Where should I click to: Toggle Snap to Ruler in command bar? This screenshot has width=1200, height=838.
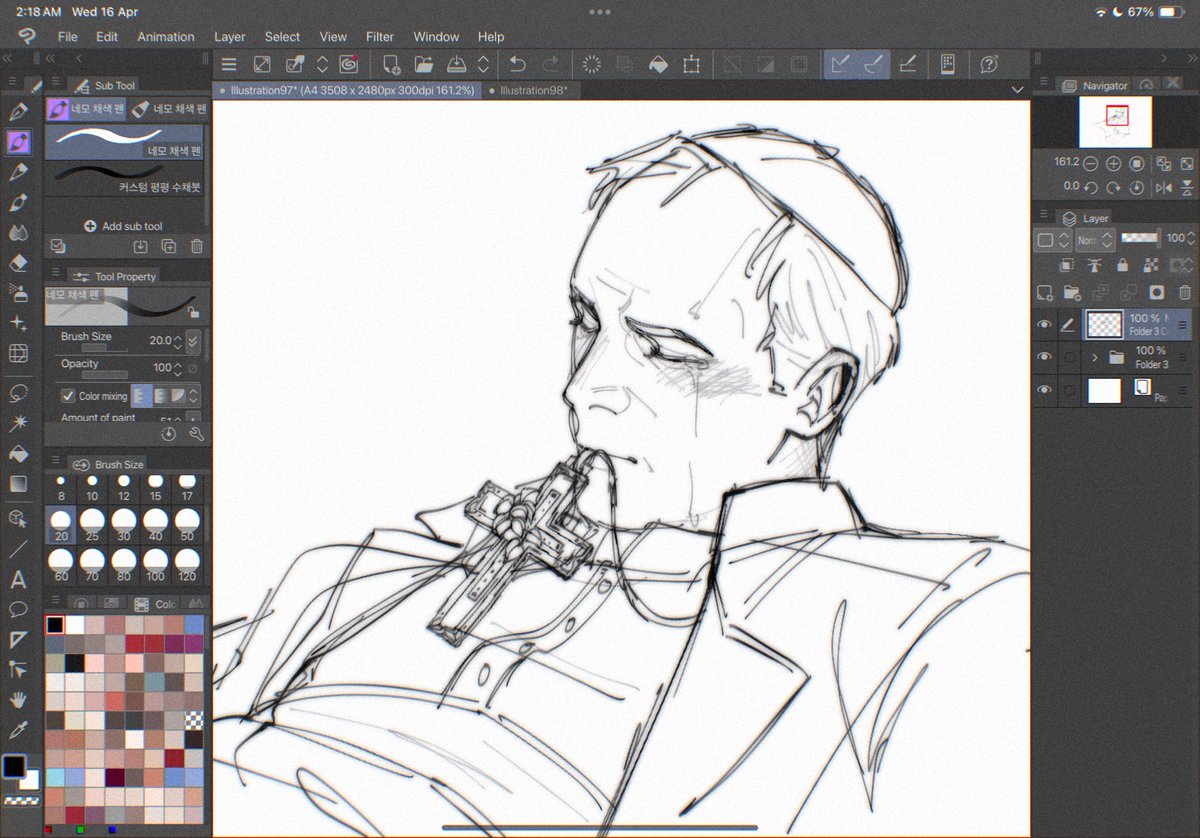pos(841,64)
